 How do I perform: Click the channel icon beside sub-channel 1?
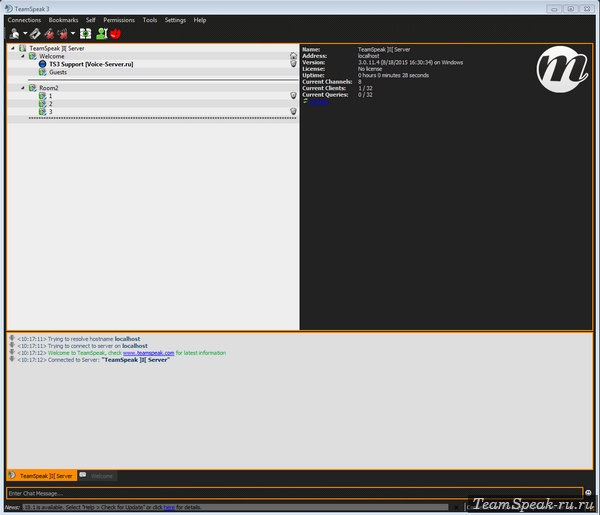(42, 96)
